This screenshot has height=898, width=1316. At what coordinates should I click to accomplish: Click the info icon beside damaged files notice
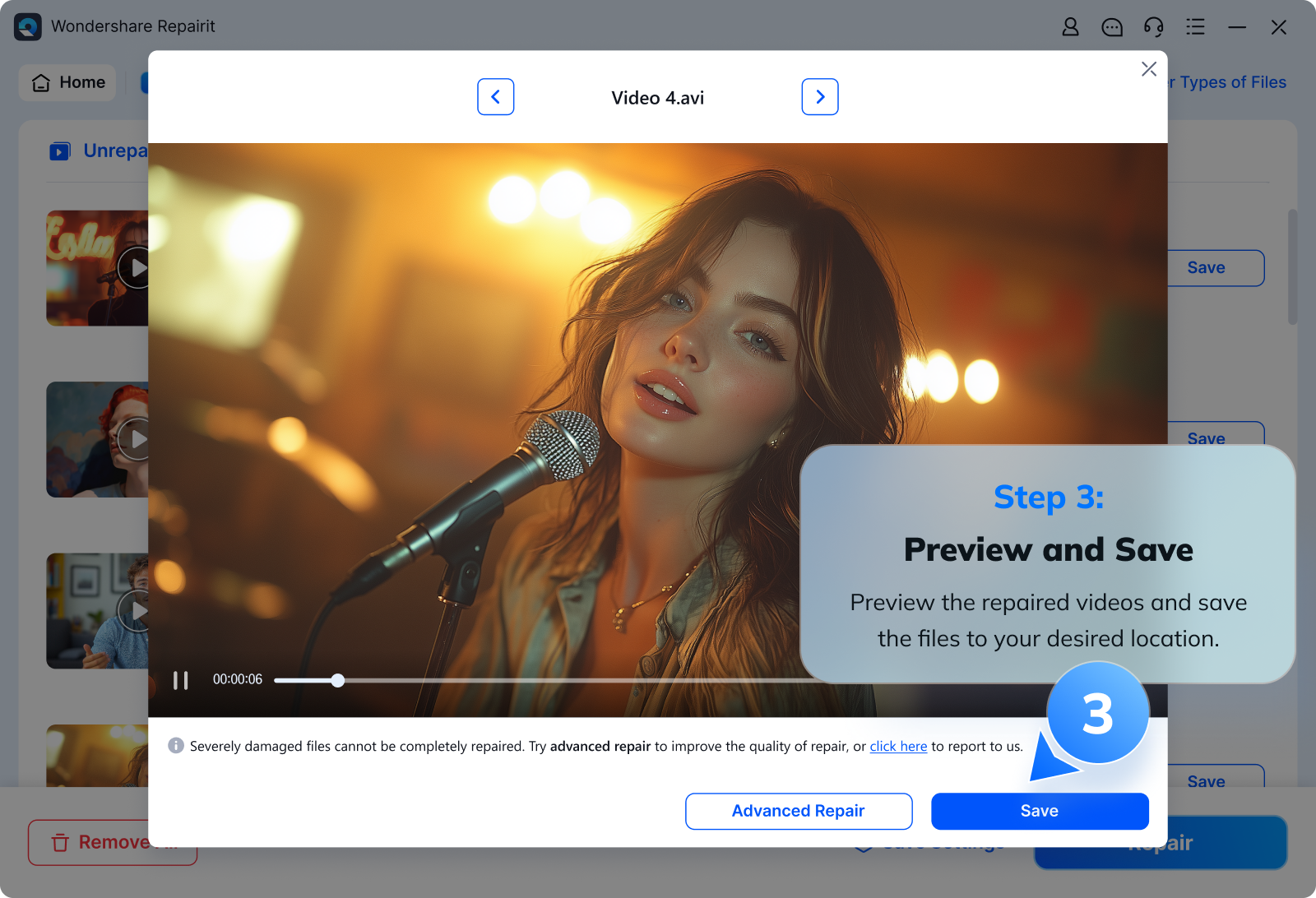tap(176, 746)
